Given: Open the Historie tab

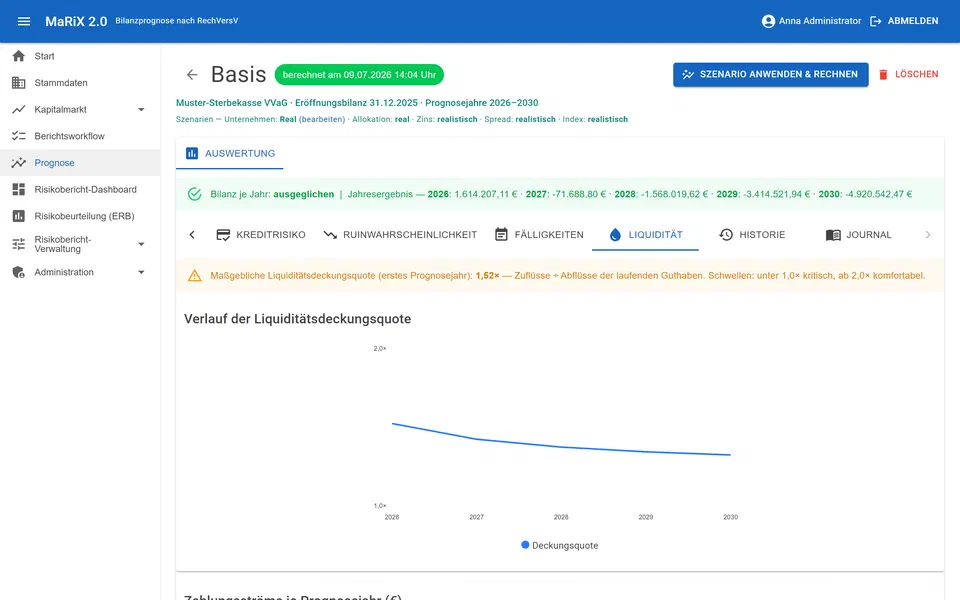Looking at the screenshot, I should point(752,234).
